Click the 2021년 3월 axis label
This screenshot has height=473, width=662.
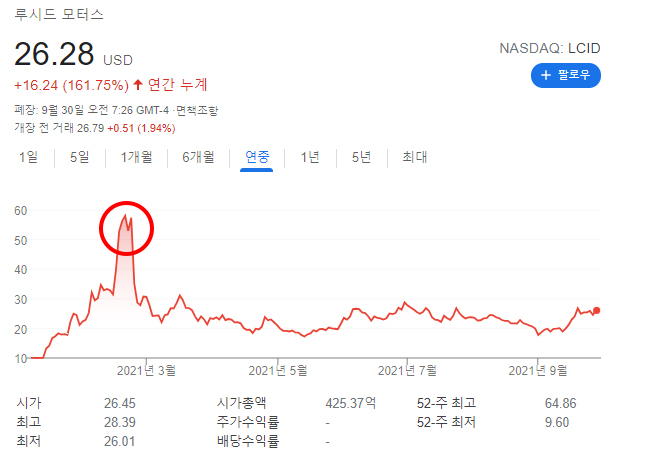146,371
